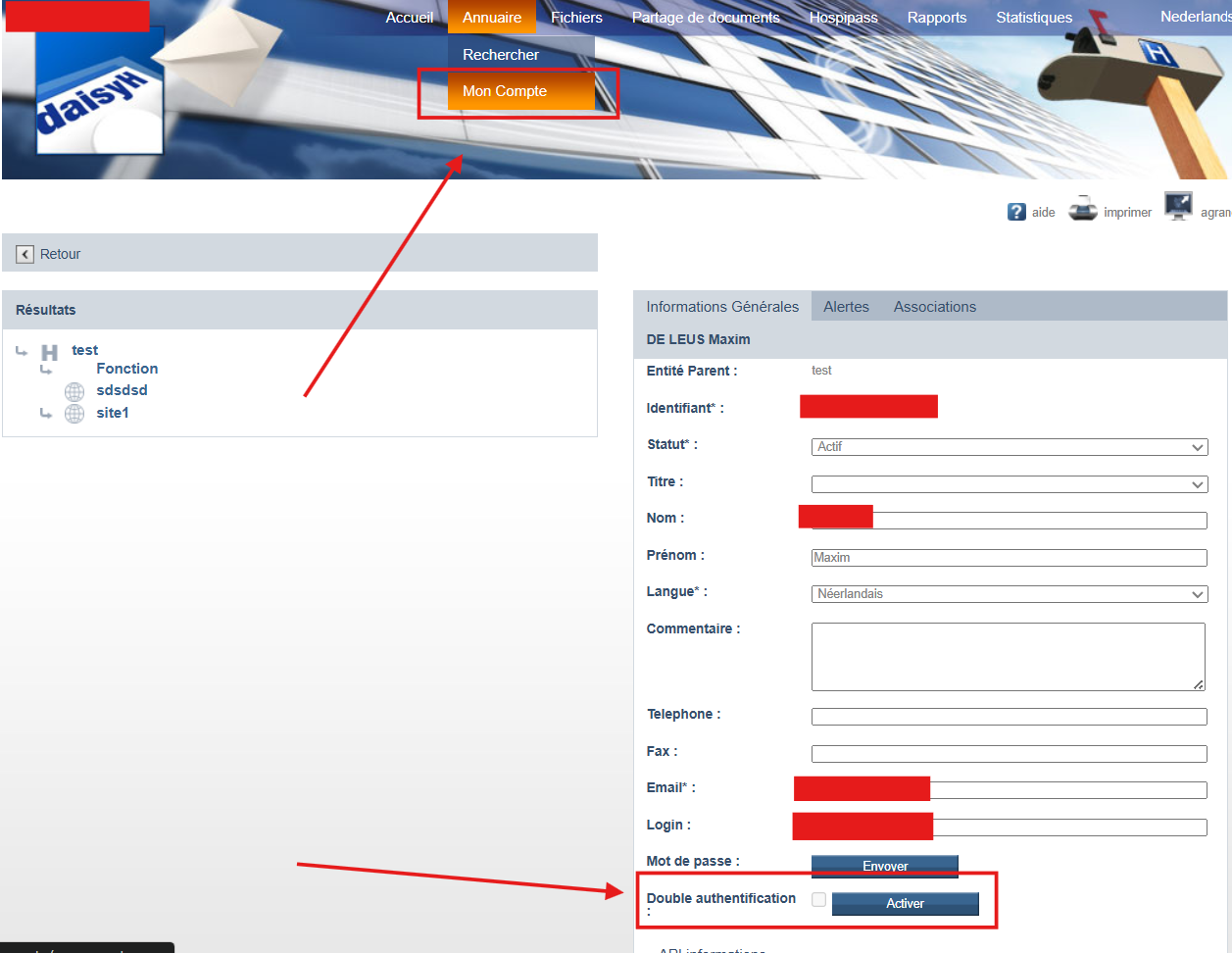
Task: Click the Activer double authentication button
Action: 906,904
